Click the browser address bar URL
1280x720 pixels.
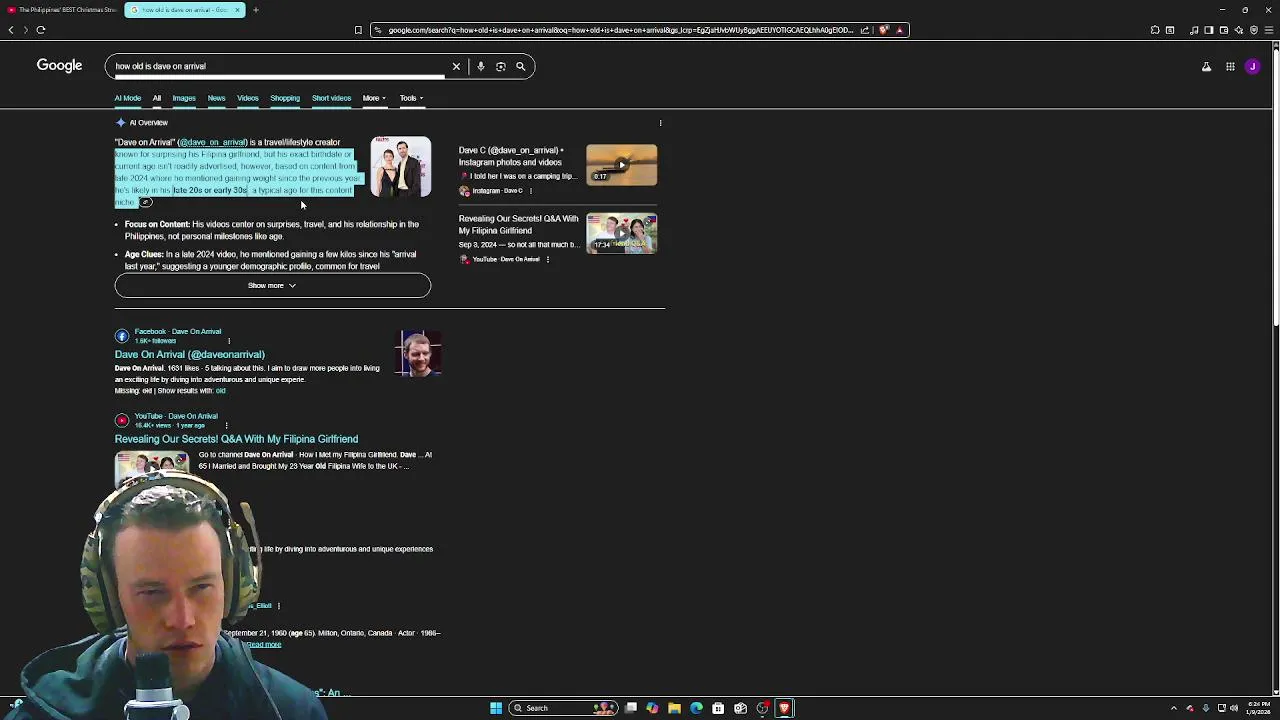(620, 30)
